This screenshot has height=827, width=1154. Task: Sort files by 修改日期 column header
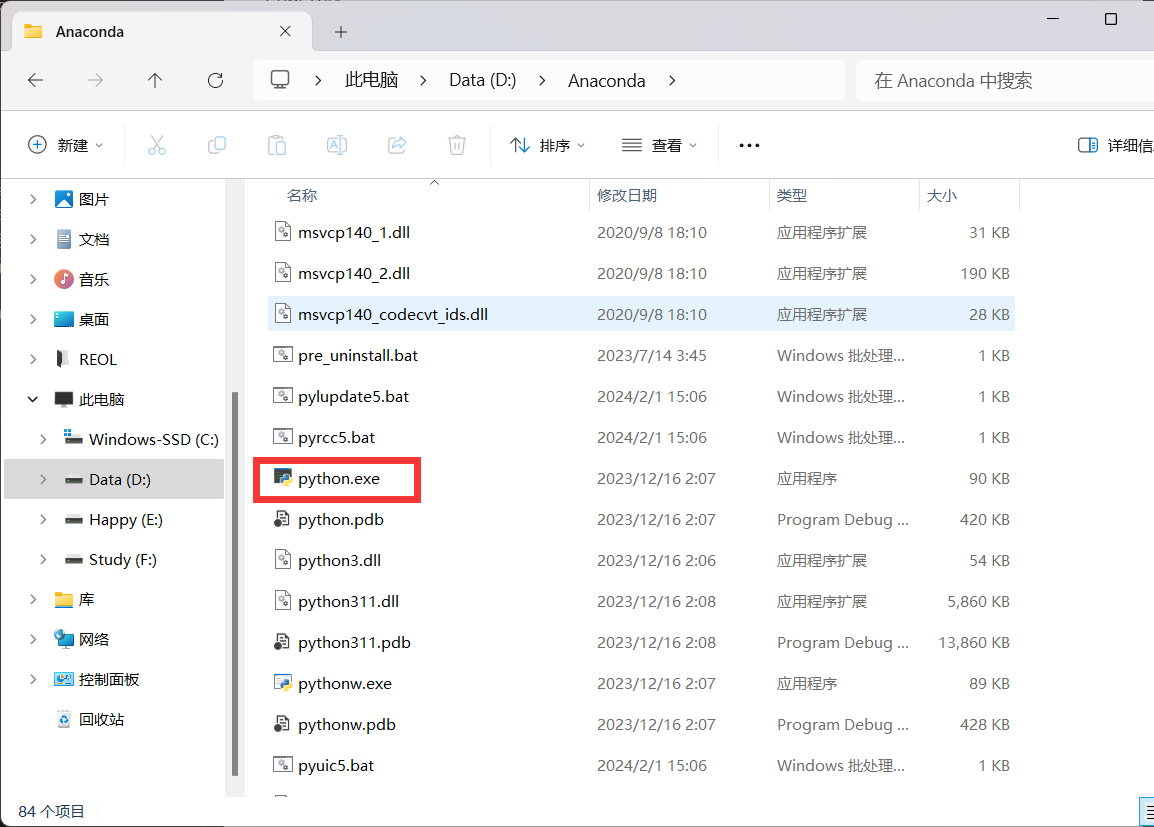pos(627,196)
